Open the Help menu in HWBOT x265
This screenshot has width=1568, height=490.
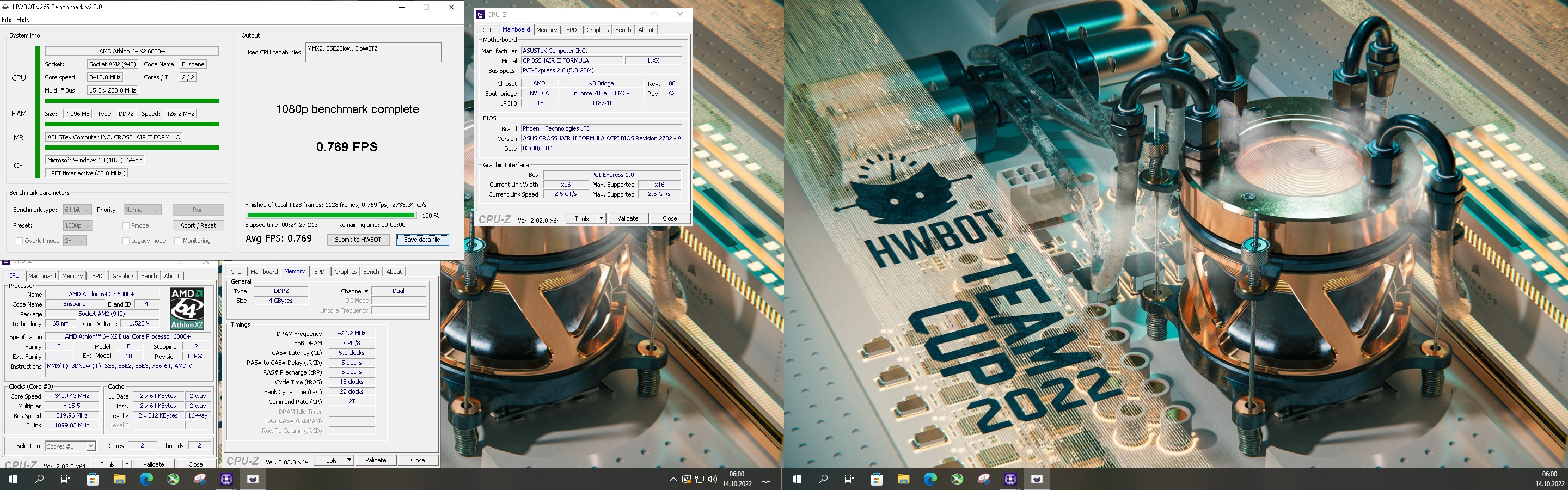(23, 20)
